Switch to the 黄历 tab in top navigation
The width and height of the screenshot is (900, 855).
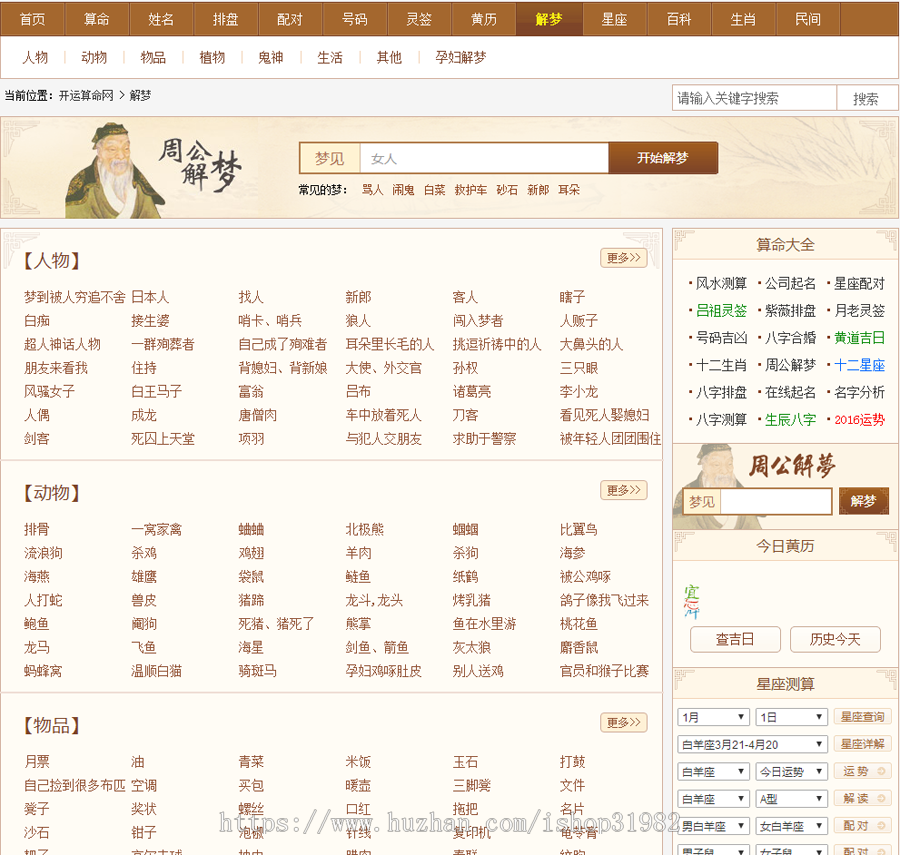tap(484, 19)
